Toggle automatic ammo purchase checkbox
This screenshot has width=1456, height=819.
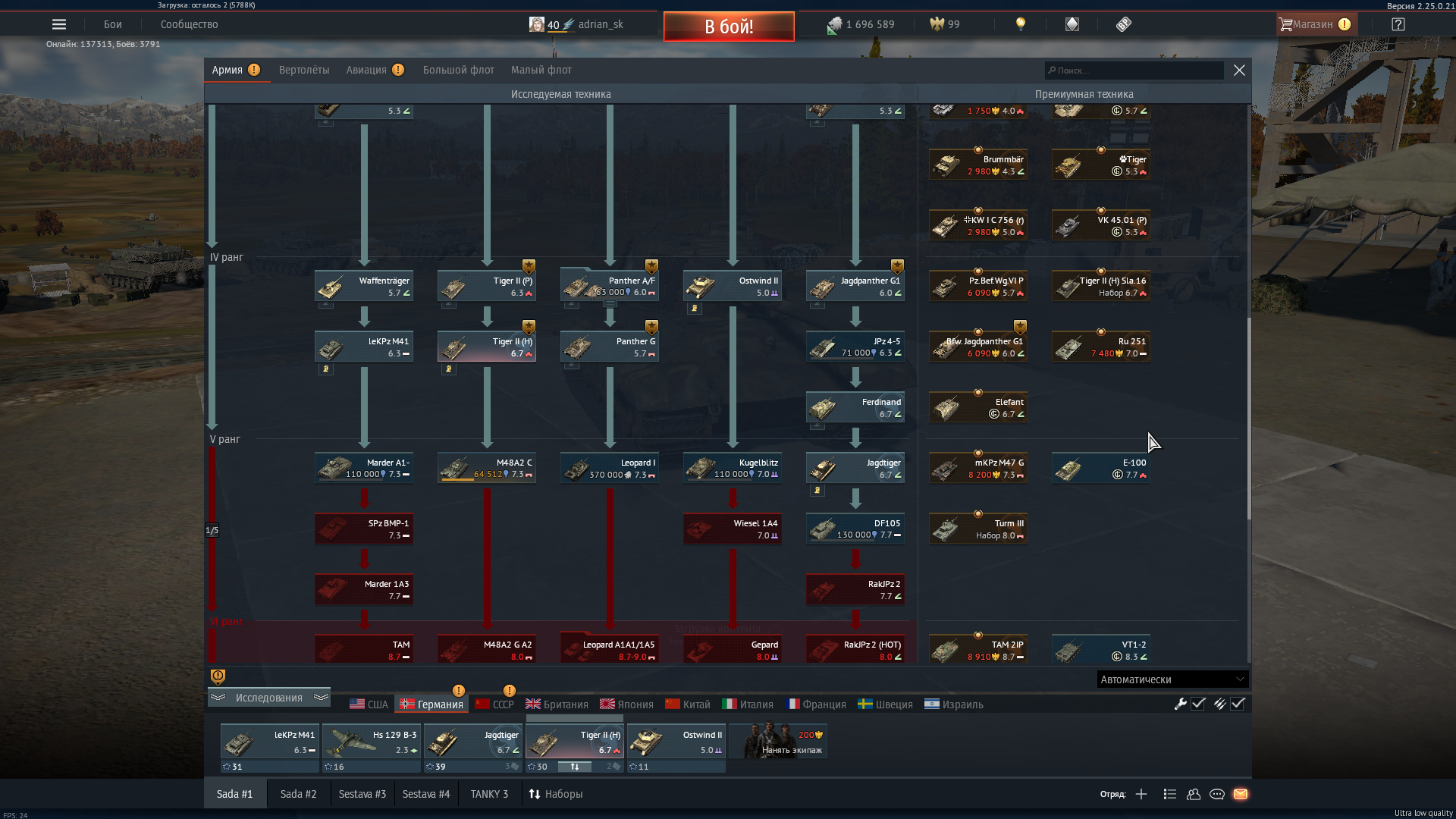(1238, 704)
